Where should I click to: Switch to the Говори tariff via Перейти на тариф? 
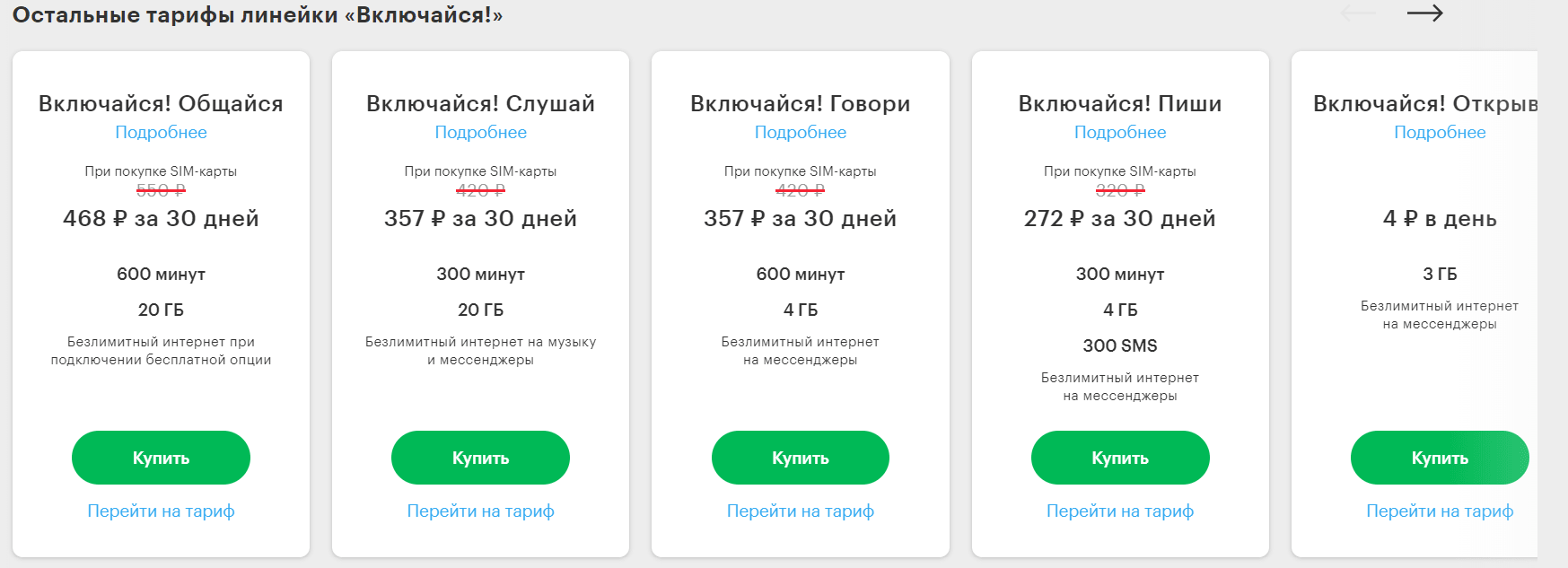(800, 511)
